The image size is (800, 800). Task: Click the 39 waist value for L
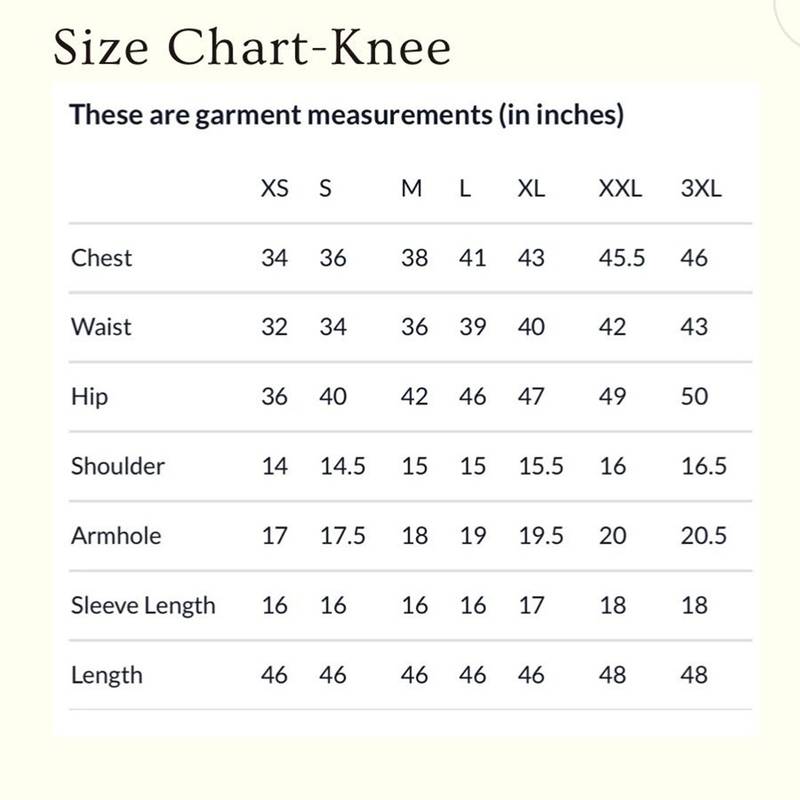(x=472, y=327)
